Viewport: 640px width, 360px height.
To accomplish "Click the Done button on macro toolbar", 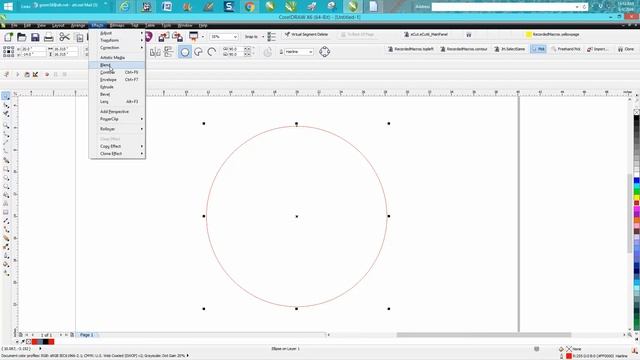I will tap(626, 49).
